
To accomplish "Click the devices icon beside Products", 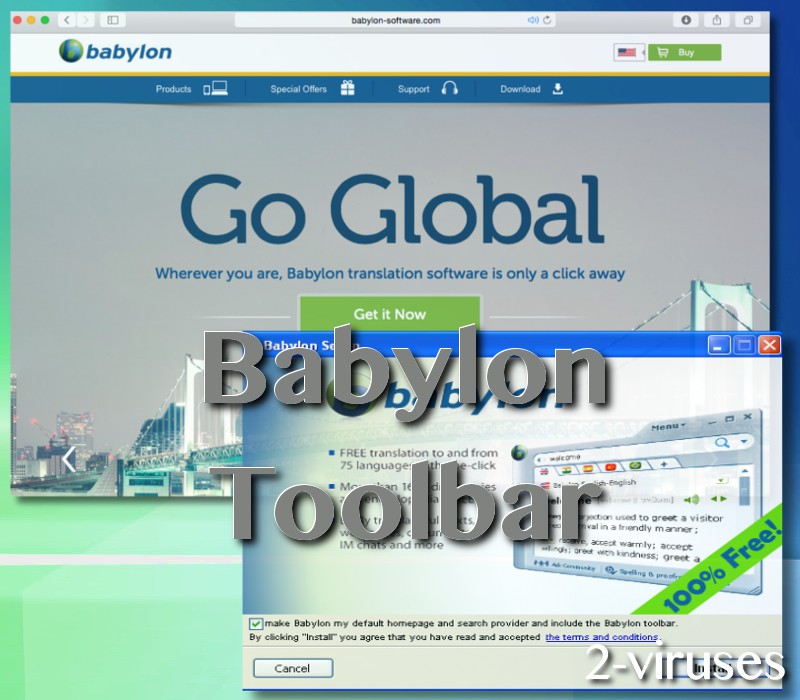I will click(x=215, y=88).
